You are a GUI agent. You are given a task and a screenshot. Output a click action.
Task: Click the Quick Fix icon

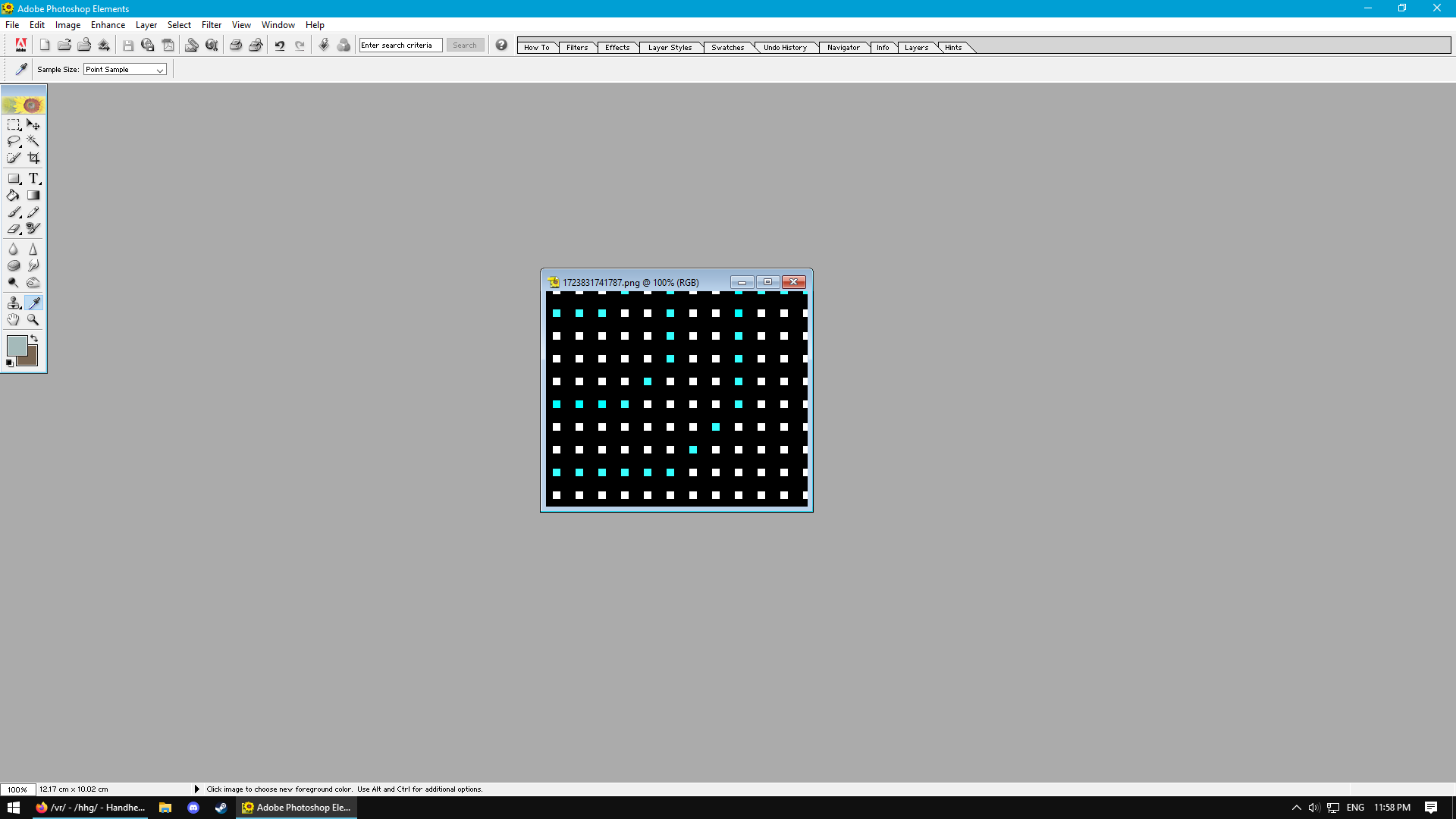(x=324, y=45)
